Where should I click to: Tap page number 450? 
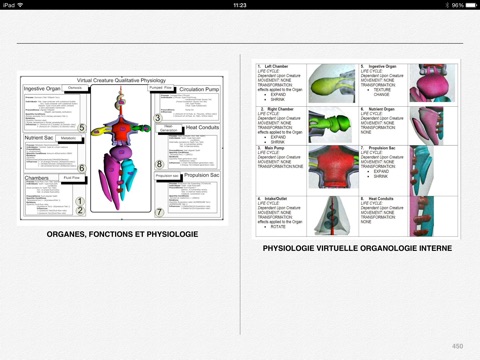pos(457,346)
